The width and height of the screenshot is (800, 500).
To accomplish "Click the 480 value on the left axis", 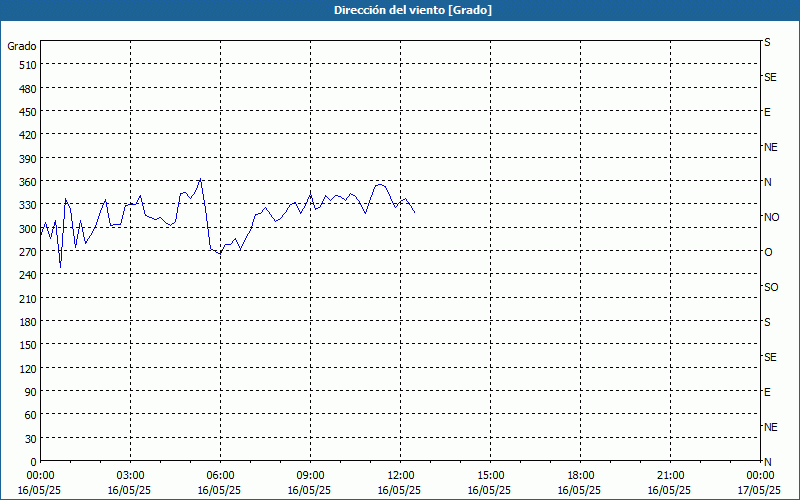I will 29,89.
